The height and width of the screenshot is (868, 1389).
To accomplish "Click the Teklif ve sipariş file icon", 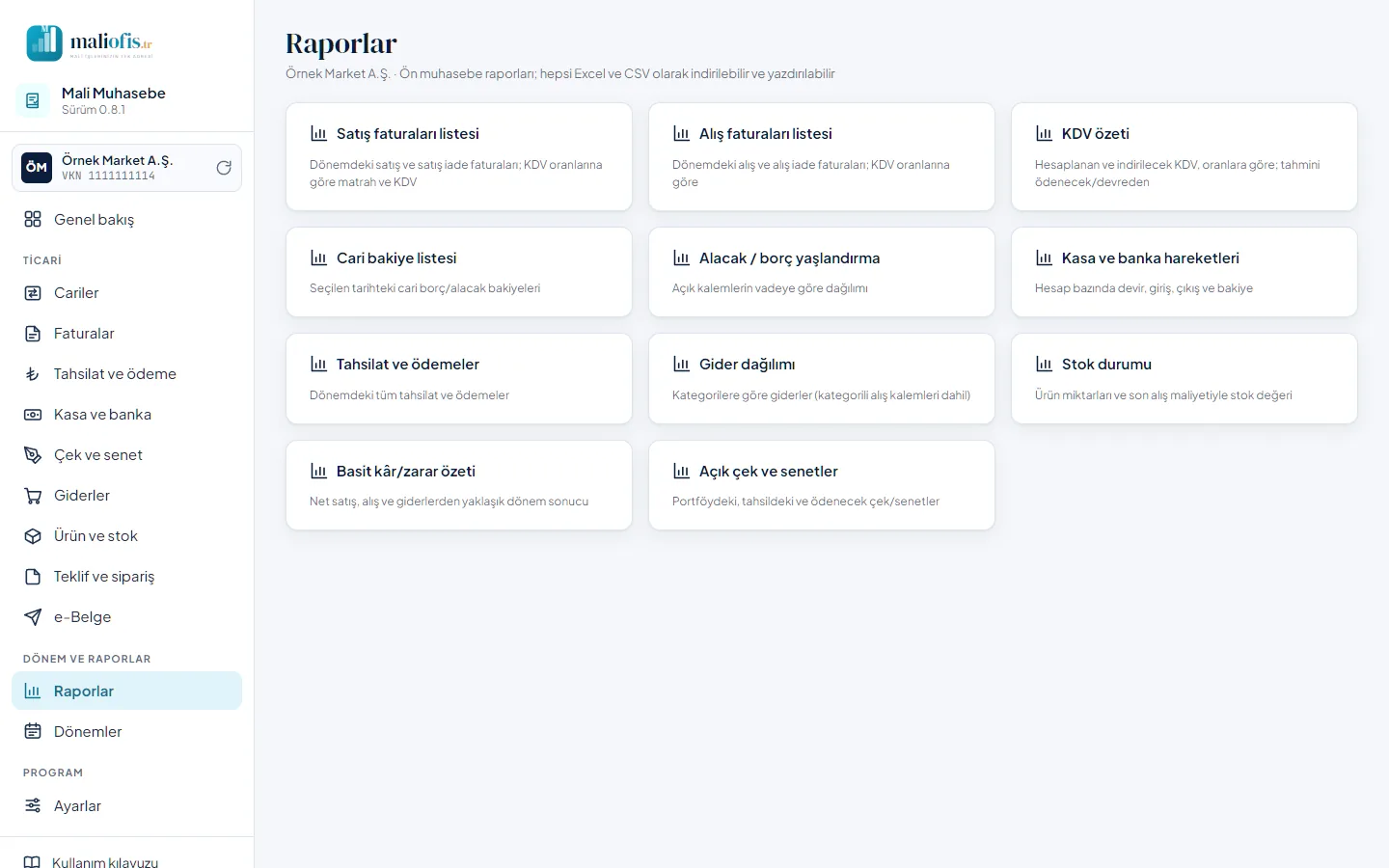I will (x=33, y=577).
